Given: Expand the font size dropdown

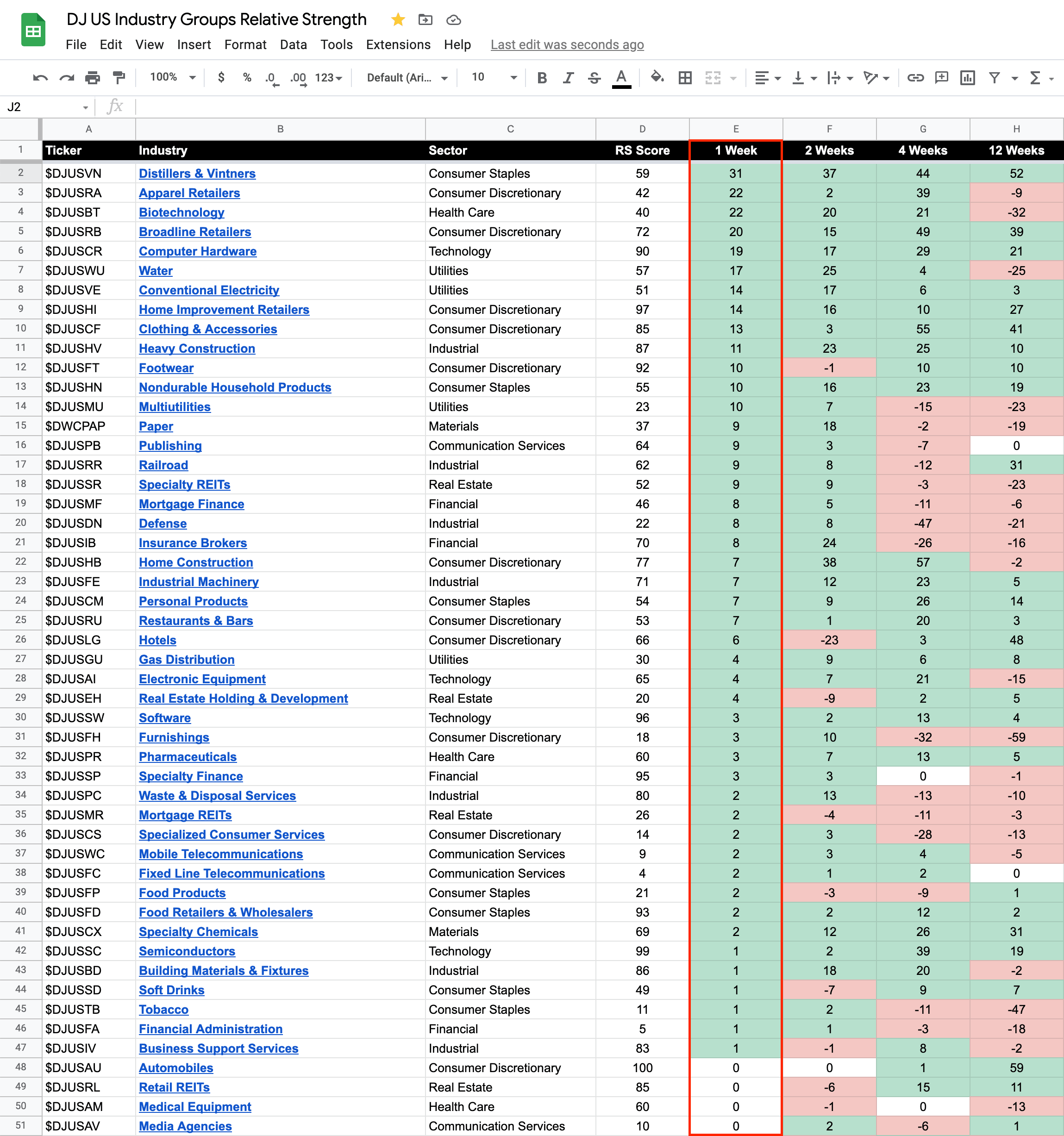Looking at the screenshot, I should pos(513,78).
